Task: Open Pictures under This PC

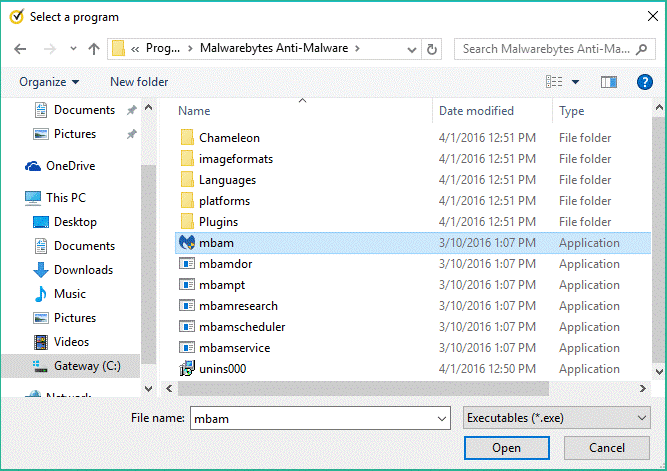Action: 65,318
